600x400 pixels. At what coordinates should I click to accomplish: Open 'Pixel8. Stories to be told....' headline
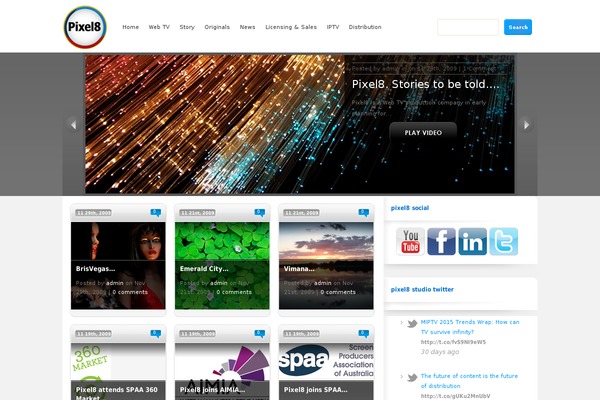click(x=426, y=84)
